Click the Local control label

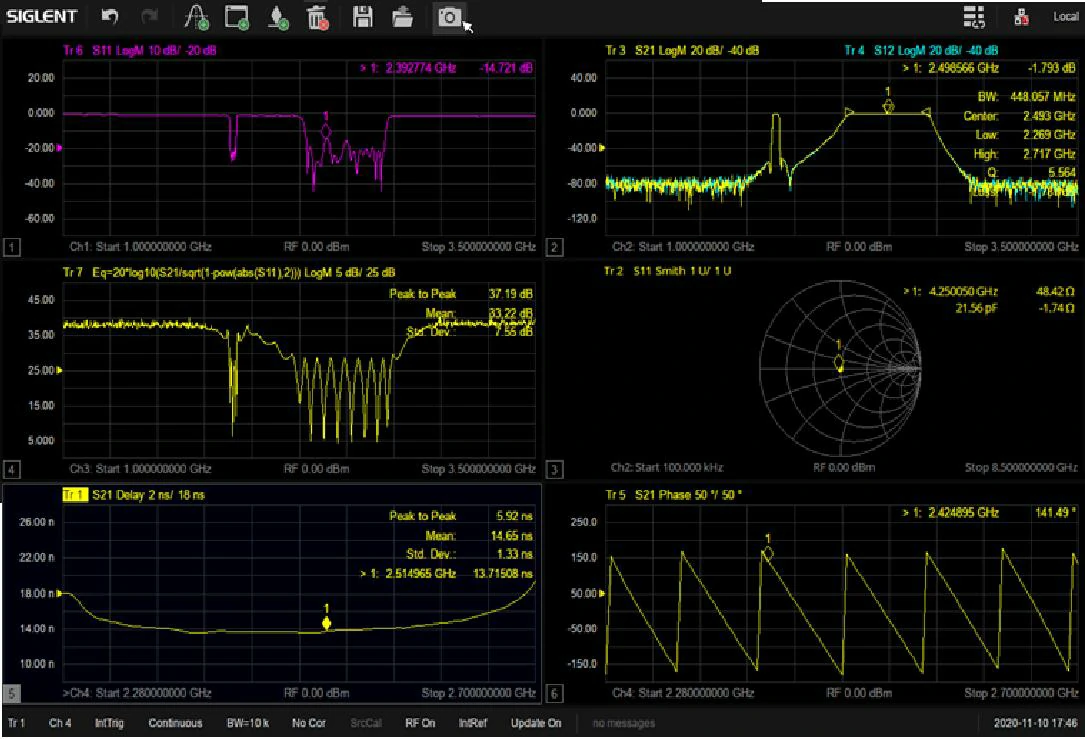1065,17
